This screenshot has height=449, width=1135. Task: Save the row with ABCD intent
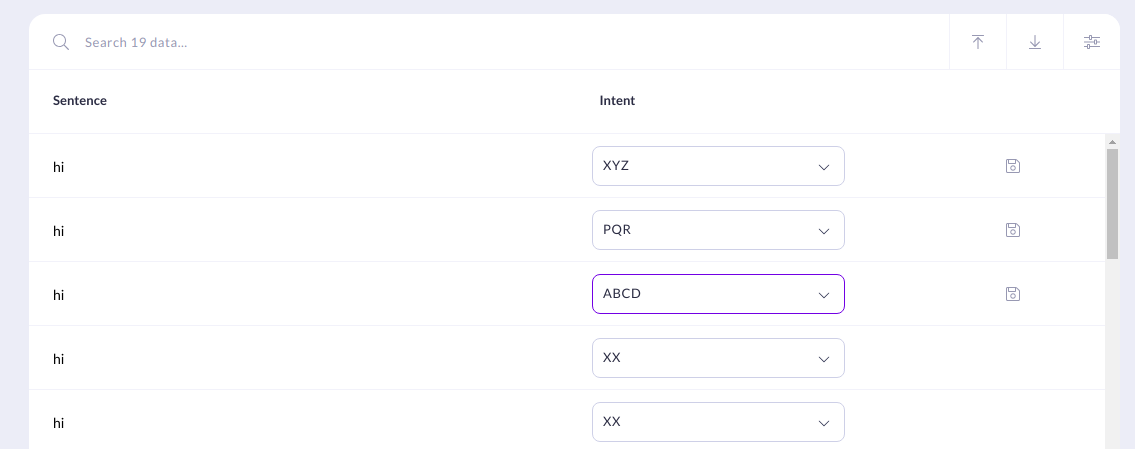pyautogui.click(x=1013, y=293)
